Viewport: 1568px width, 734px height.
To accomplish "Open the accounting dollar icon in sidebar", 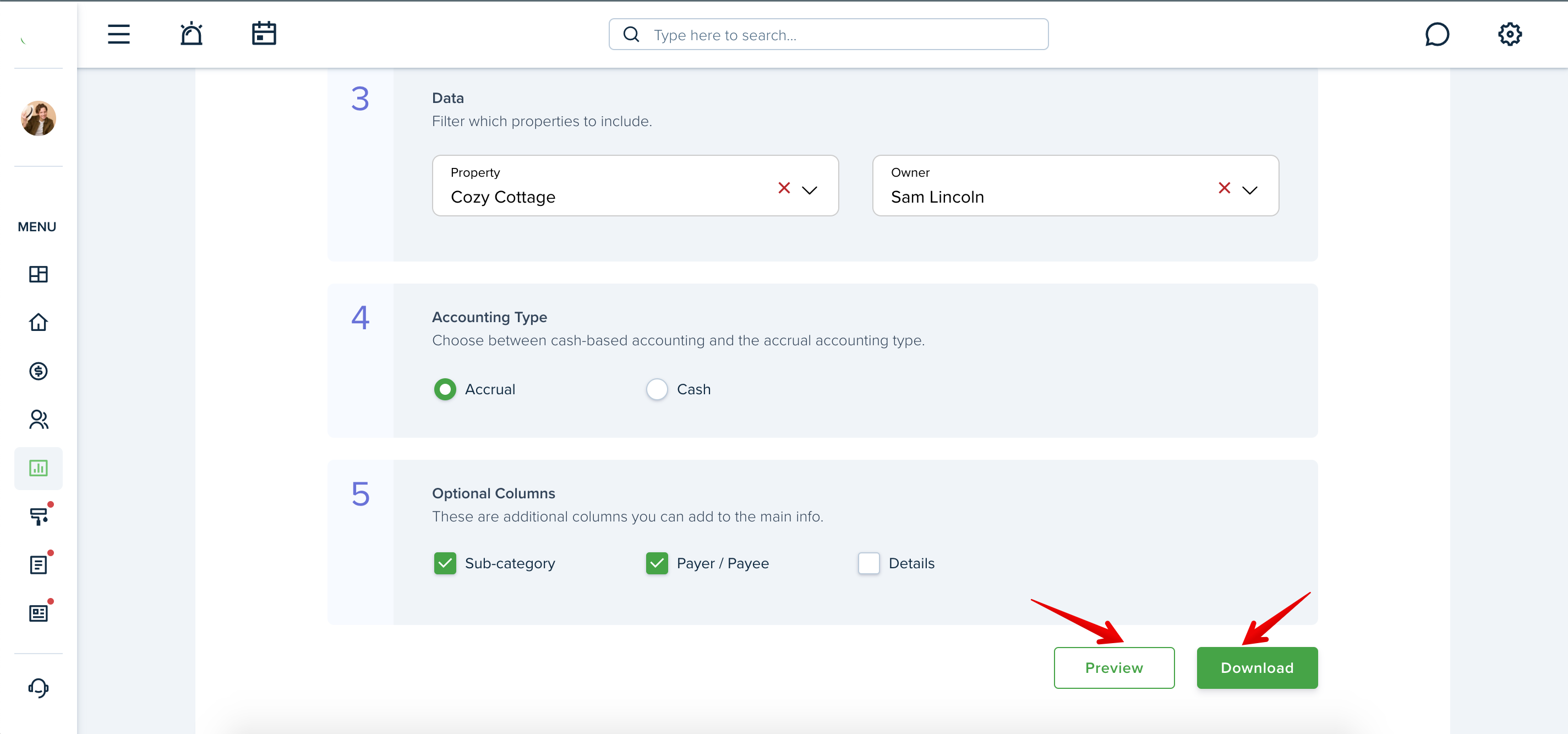I will pos(39,371).
